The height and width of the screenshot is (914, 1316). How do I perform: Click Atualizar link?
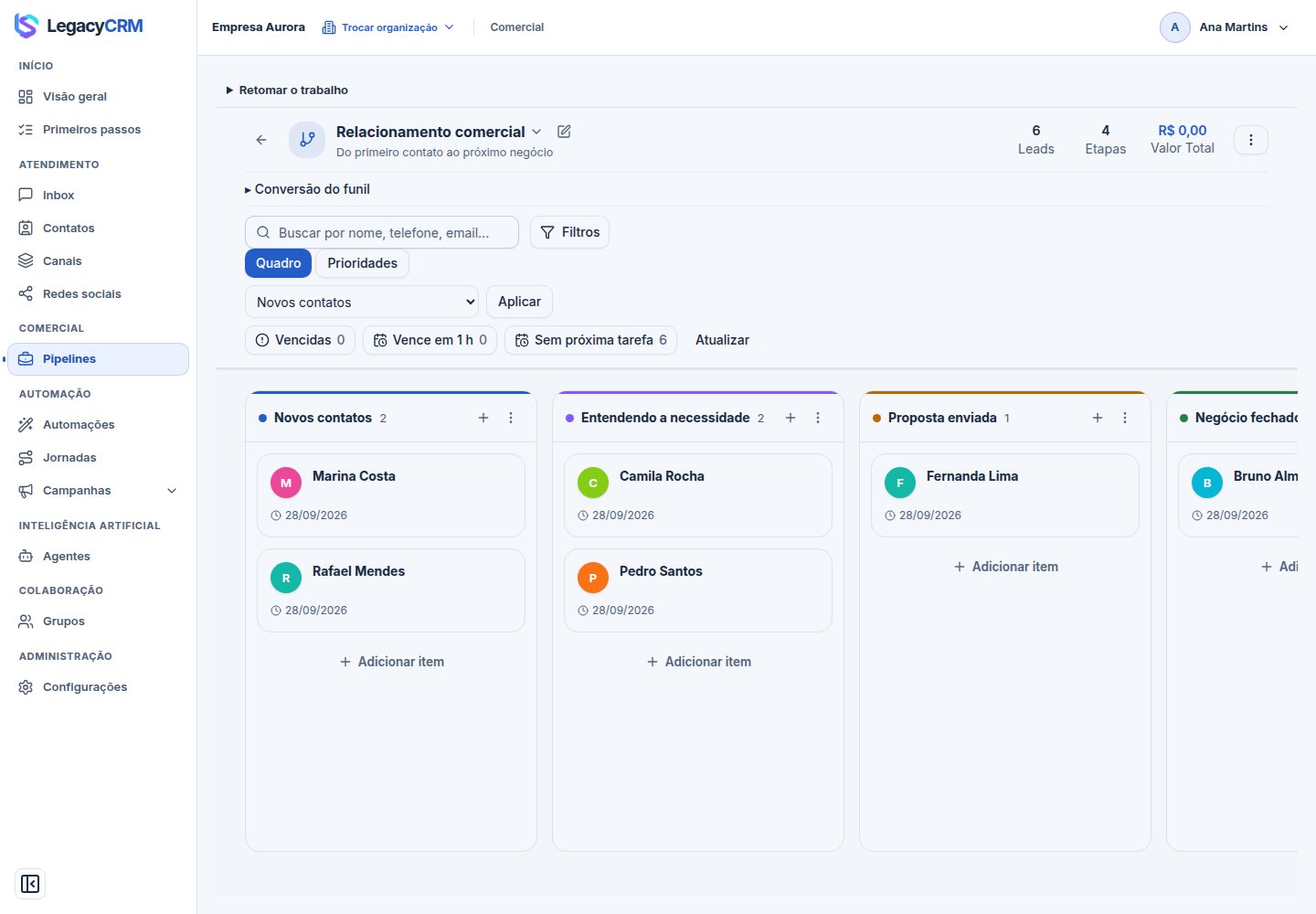[722, 340]
